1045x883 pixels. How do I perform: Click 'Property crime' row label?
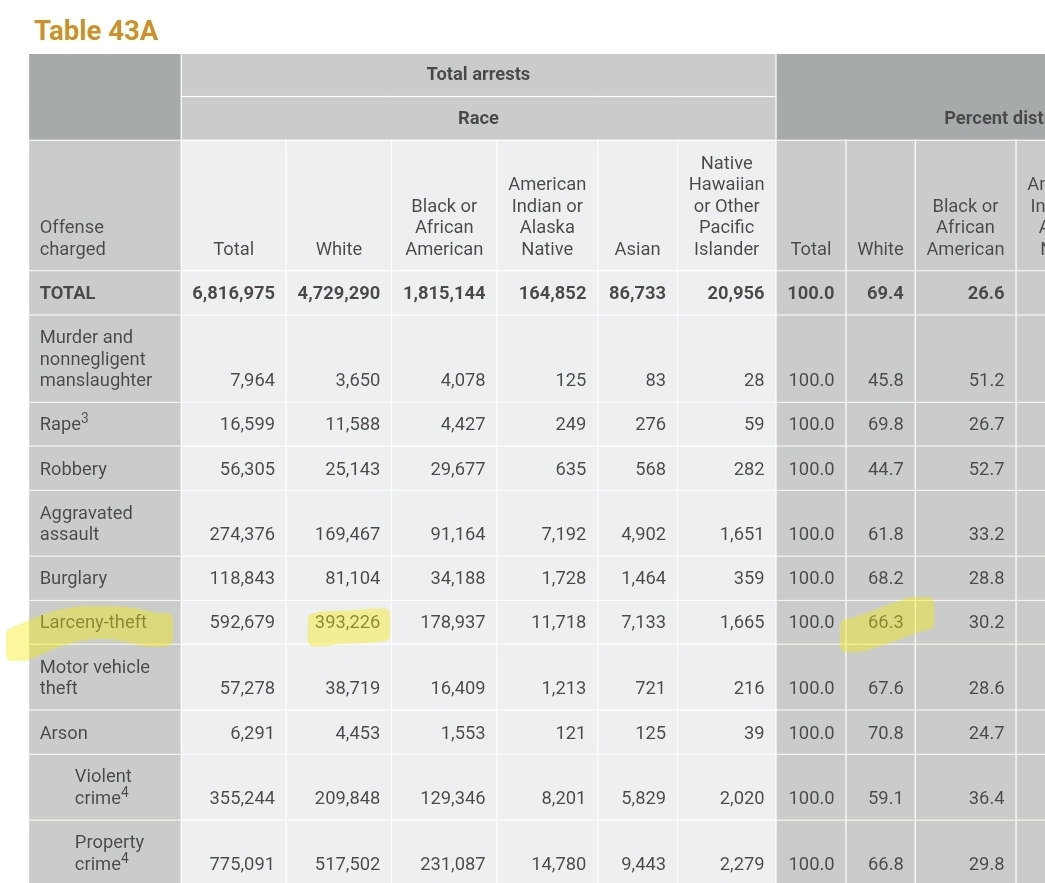[x=109, y=852]
